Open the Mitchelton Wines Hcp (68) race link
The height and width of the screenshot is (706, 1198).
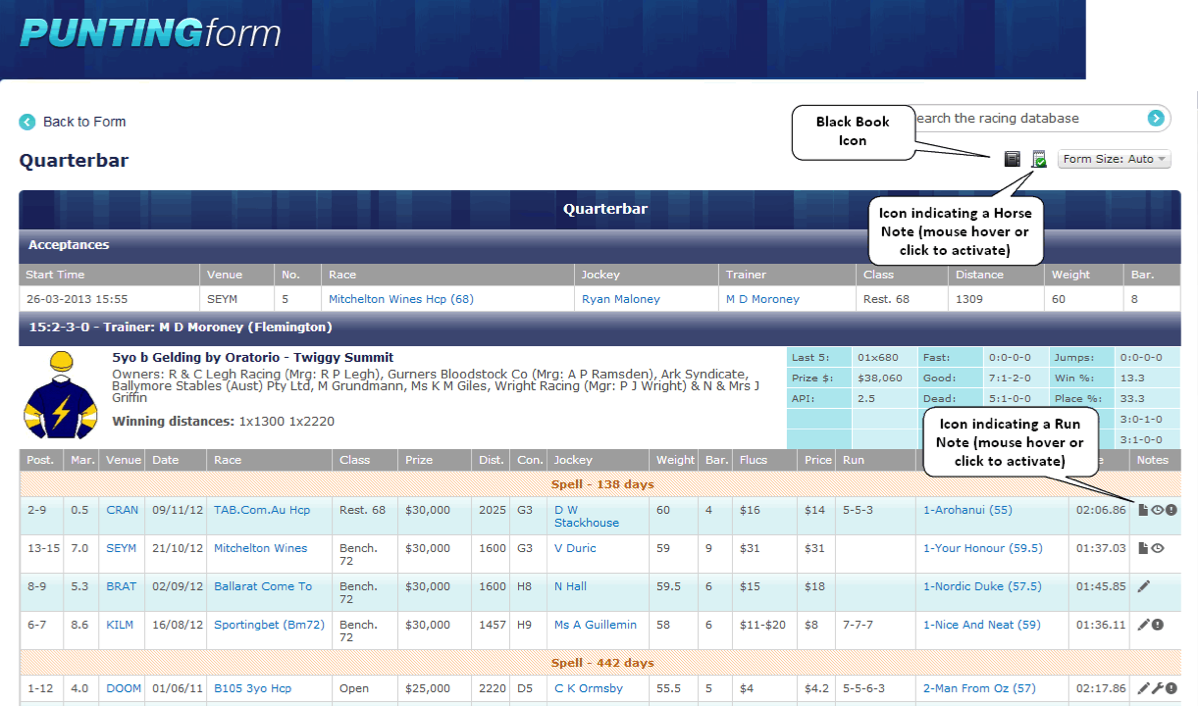401,299
